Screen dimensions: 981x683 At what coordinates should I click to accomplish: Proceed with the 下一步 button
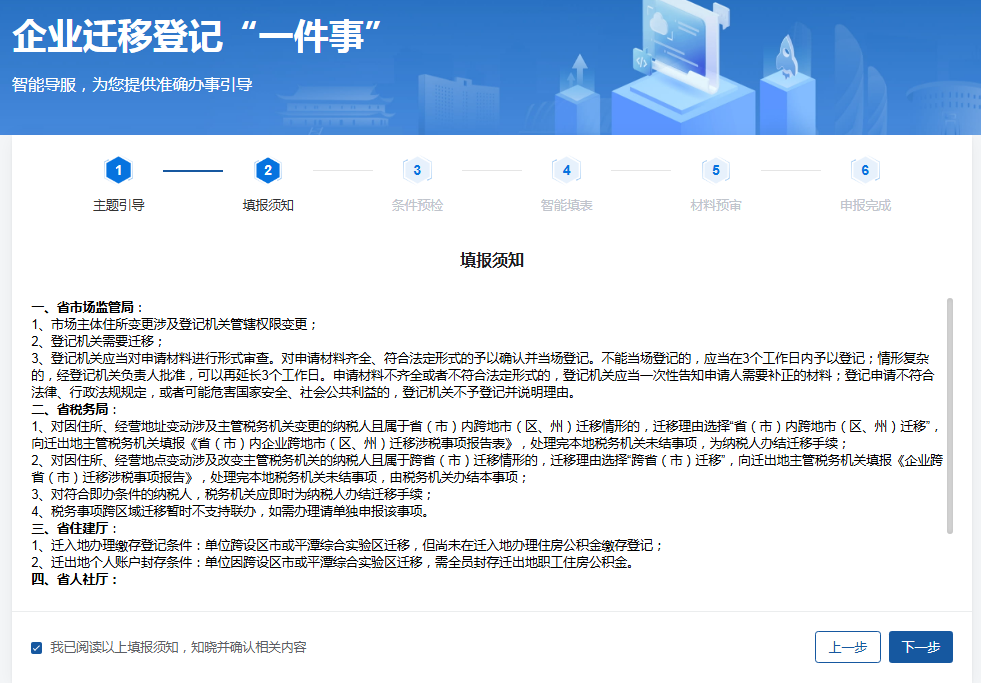point(920,647)
